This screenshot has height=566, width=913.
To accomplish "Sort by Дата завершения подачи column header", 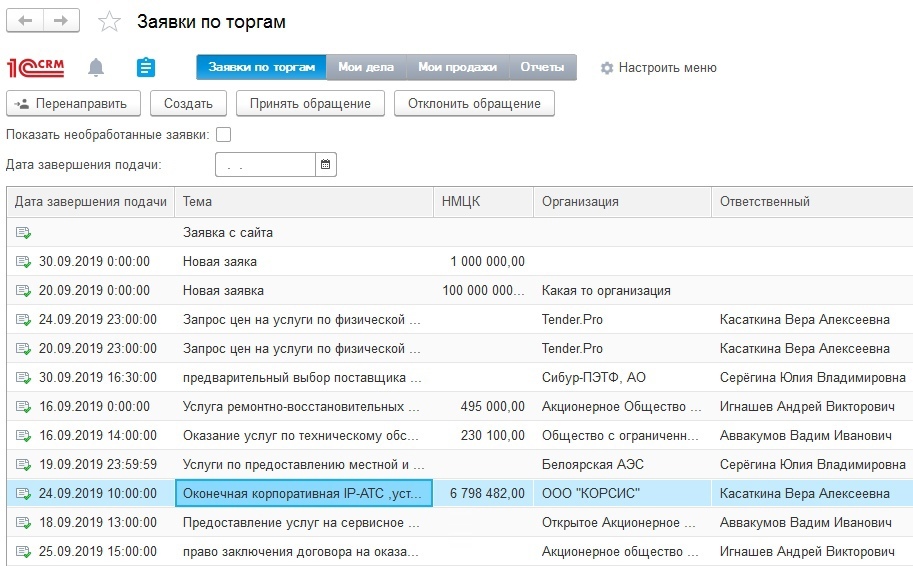I will (x=91, y=202).
